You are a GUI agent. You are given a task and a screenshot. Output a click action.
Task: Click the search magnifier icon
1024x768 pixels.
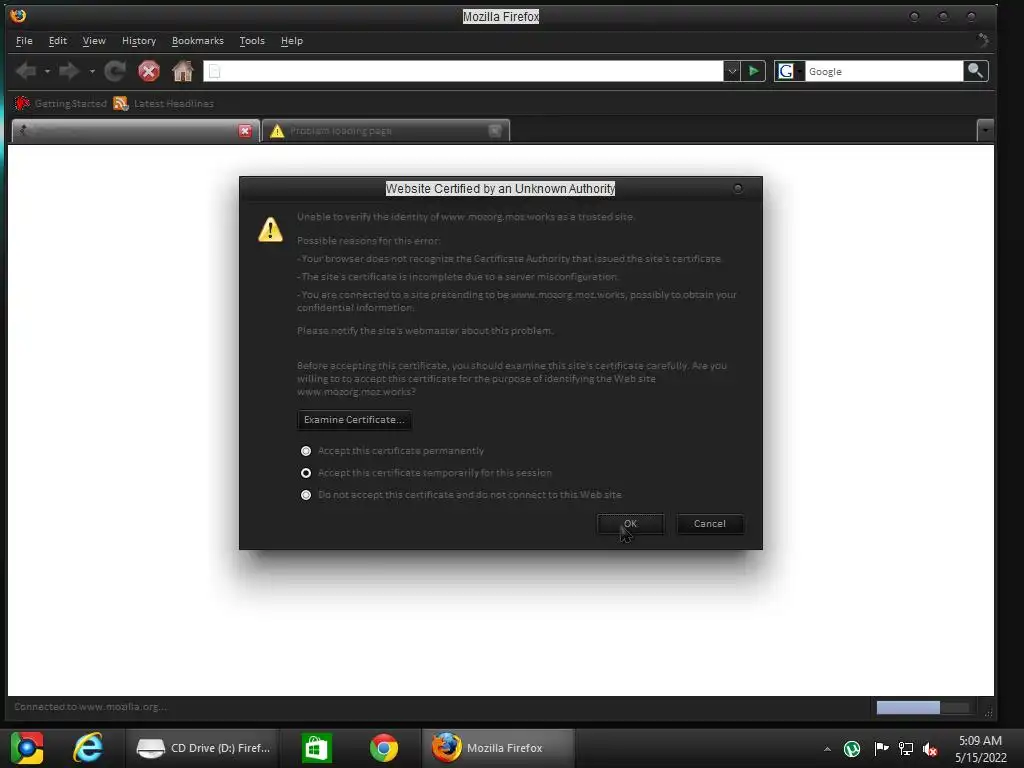click(x=976, y=71)
